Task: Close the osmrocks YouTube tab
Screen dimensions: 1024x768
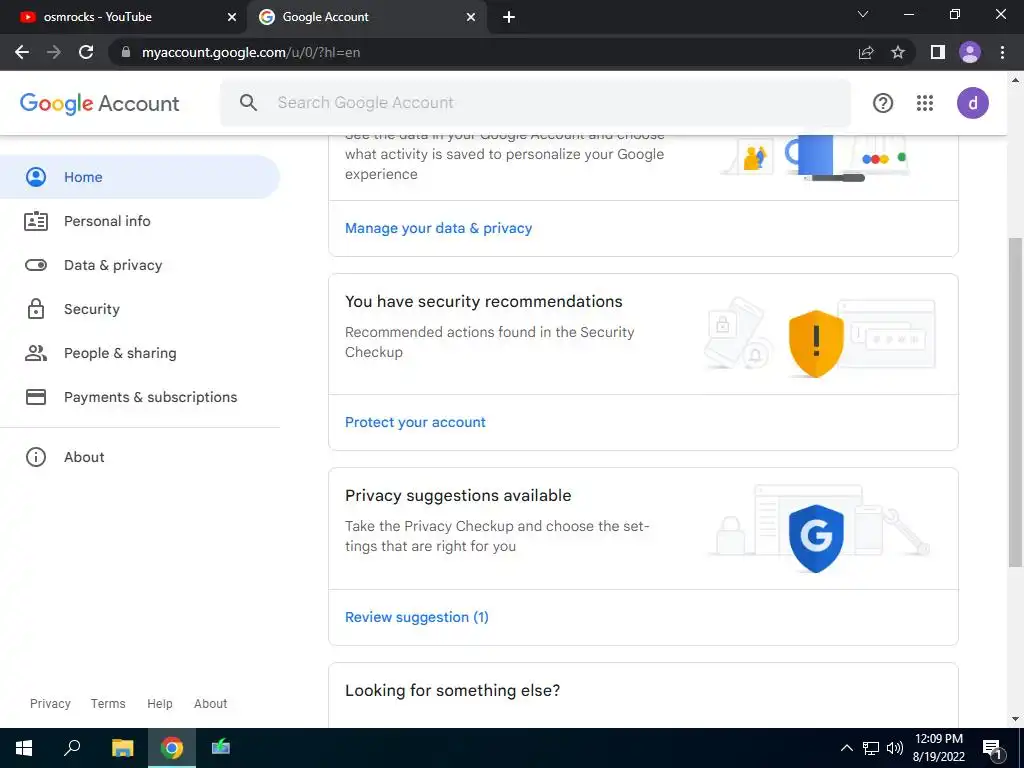Action: pos(232,17)
